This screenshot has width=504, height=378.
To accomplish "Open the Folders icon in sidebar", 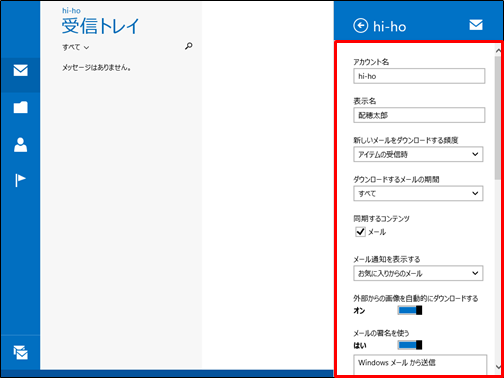I will pyautogui.click(x=20, y=107).
